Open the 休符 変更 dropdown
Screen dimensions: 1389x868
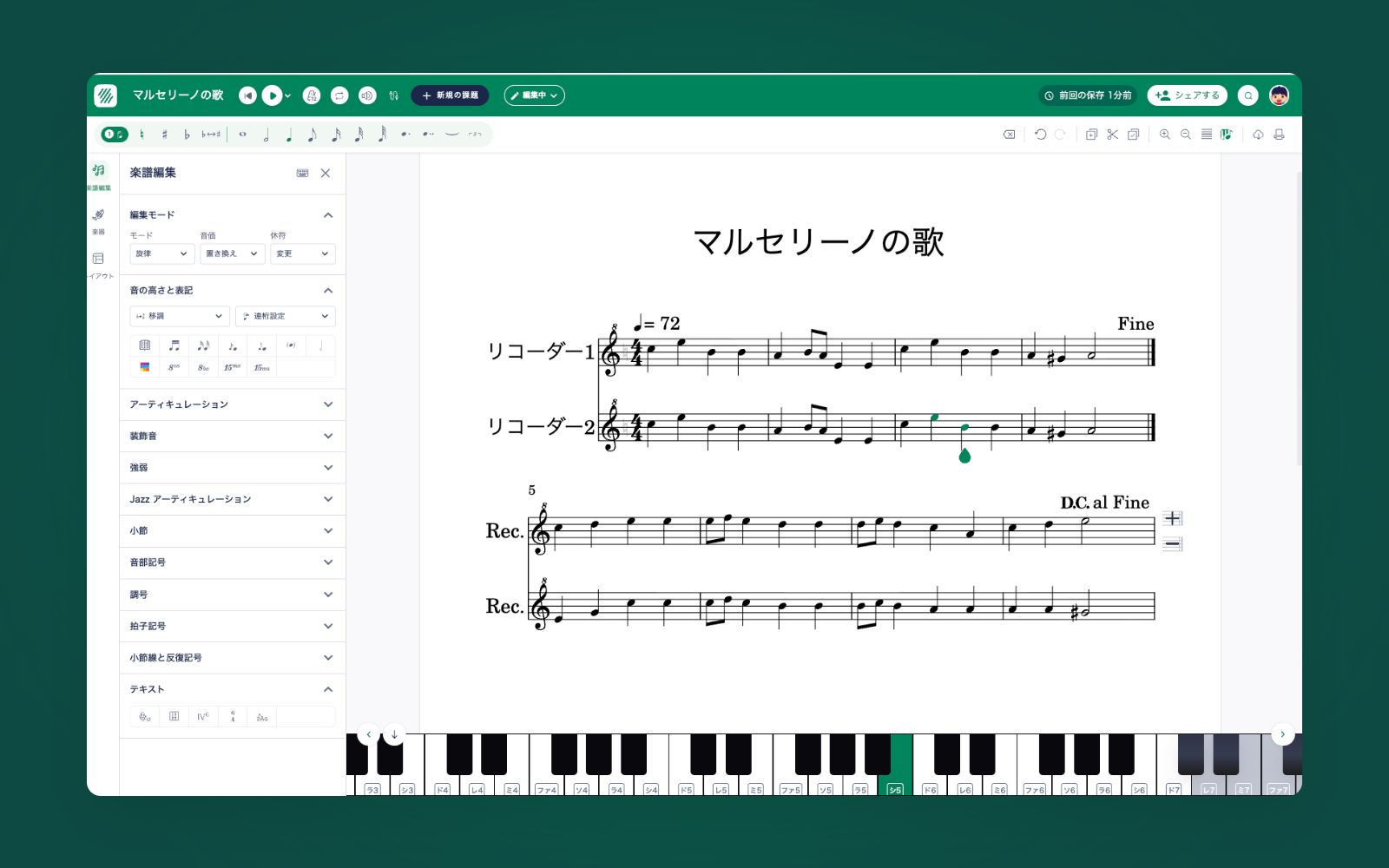point(302,253)
